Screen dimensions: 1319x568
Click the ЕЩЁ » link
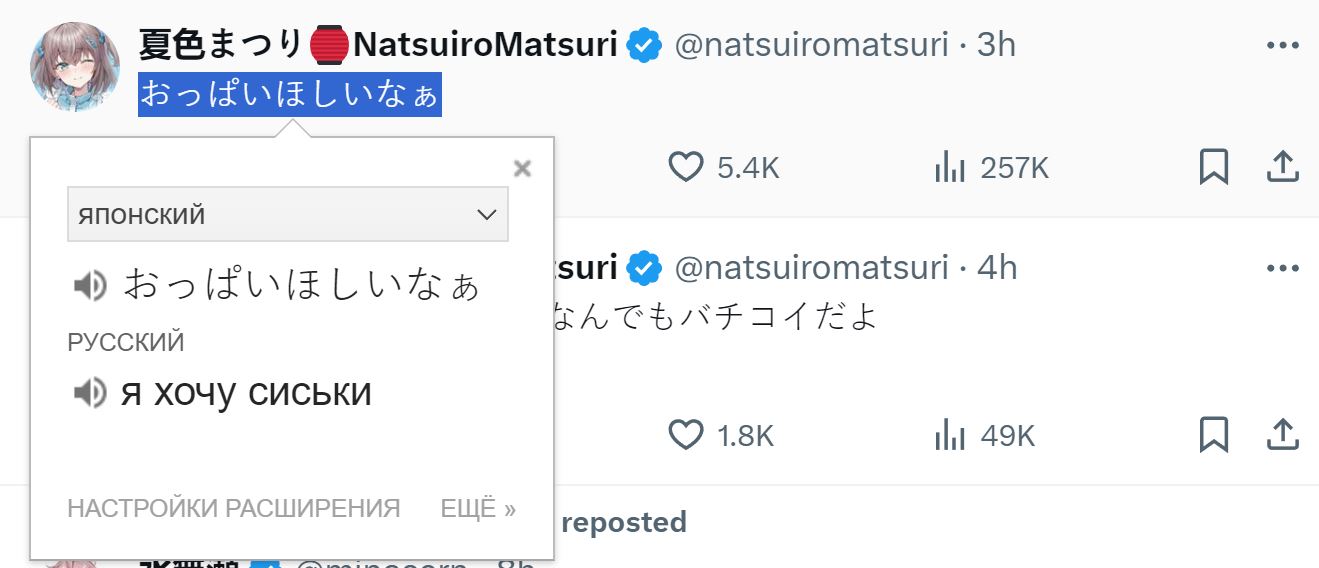478,508
